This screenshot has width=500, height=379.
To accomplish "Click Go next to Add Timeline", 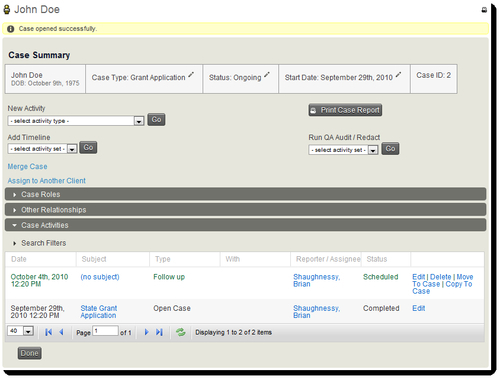I will (88, 147).
